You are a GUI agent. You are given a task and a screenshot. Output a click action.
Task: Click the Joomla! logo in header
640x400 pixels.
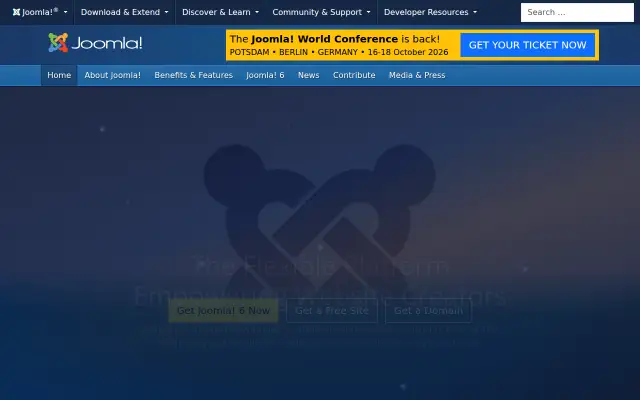[96, 43]
